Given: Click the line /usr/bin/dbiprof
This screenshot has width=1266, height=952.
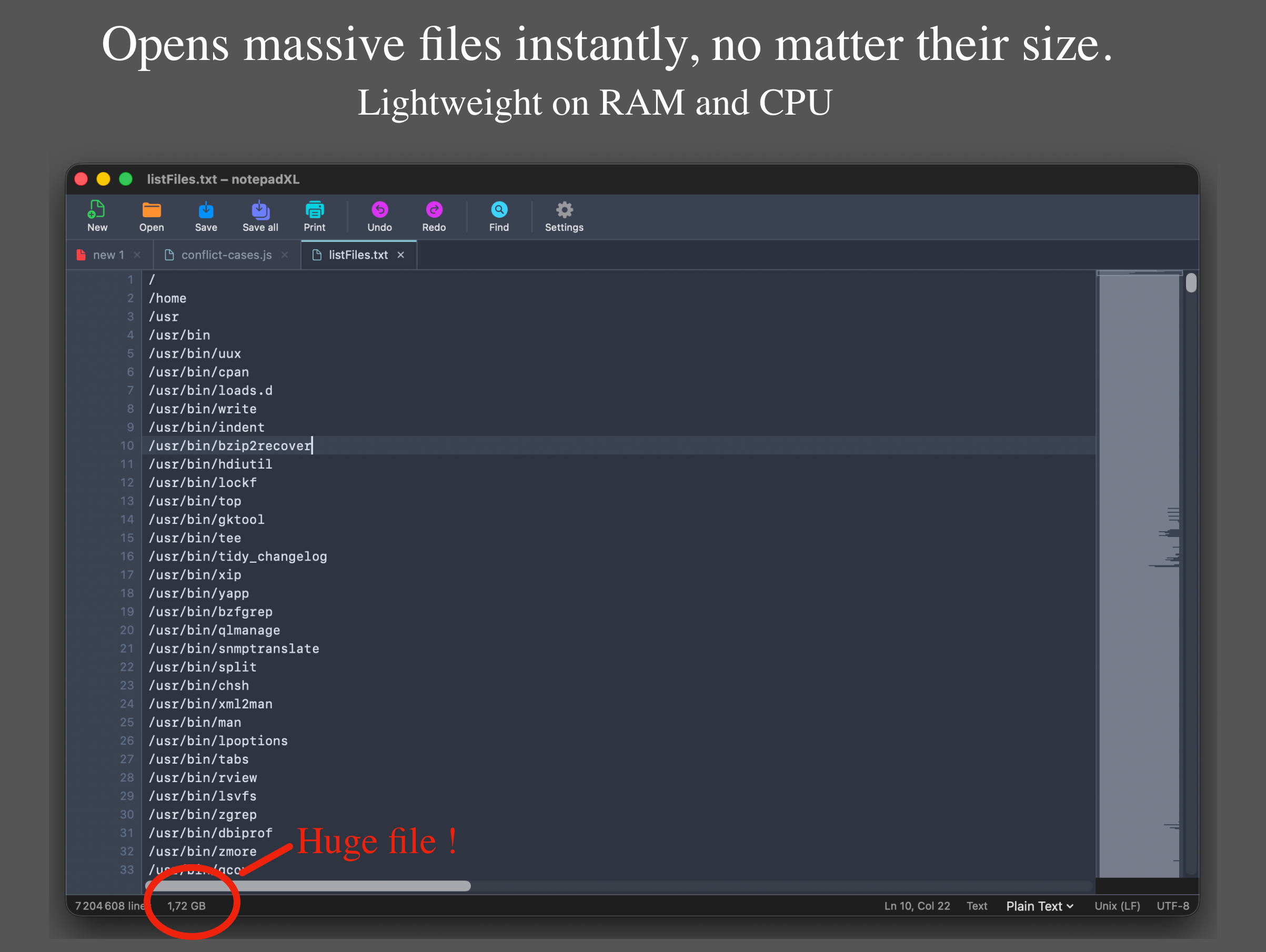Looking at the screenshot, I should [210, 833].
